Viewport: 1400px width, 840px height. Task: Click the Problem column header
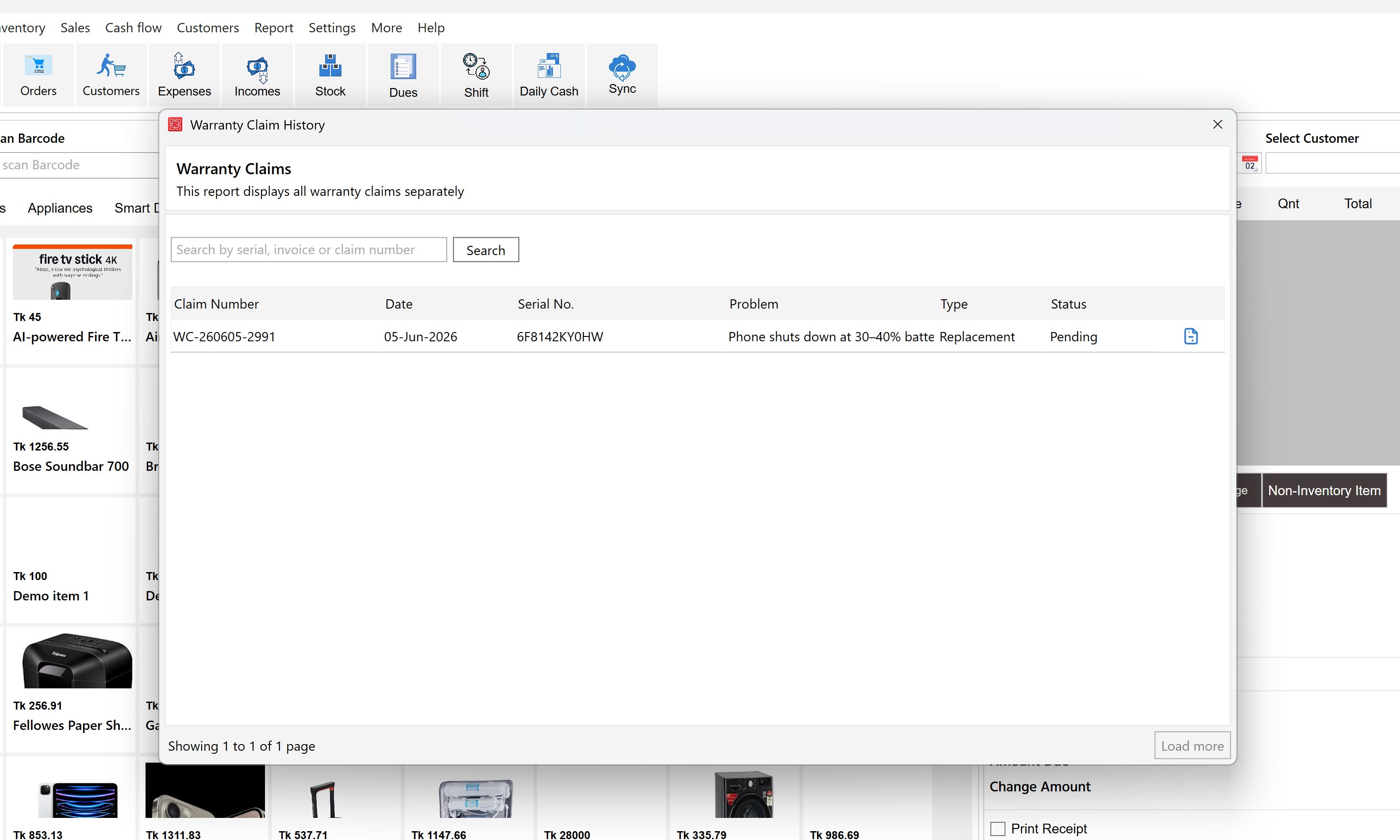click(x=753, y=304)
